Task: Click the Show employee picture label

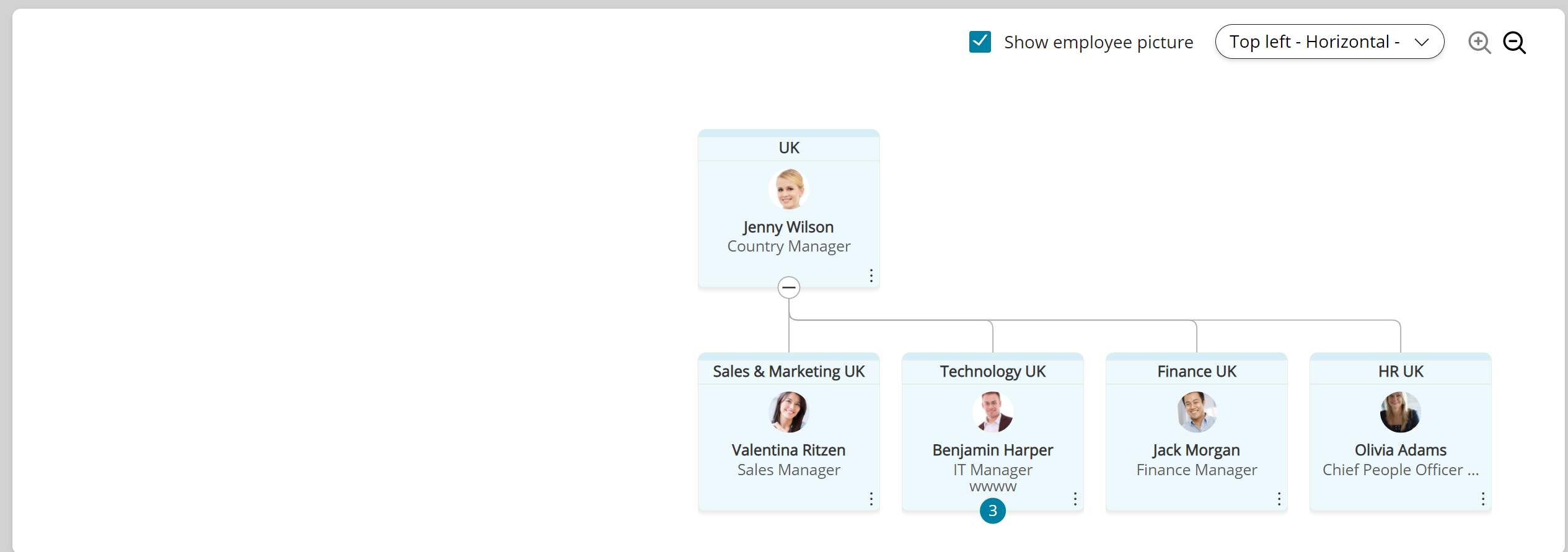Action: point(1098,42)
